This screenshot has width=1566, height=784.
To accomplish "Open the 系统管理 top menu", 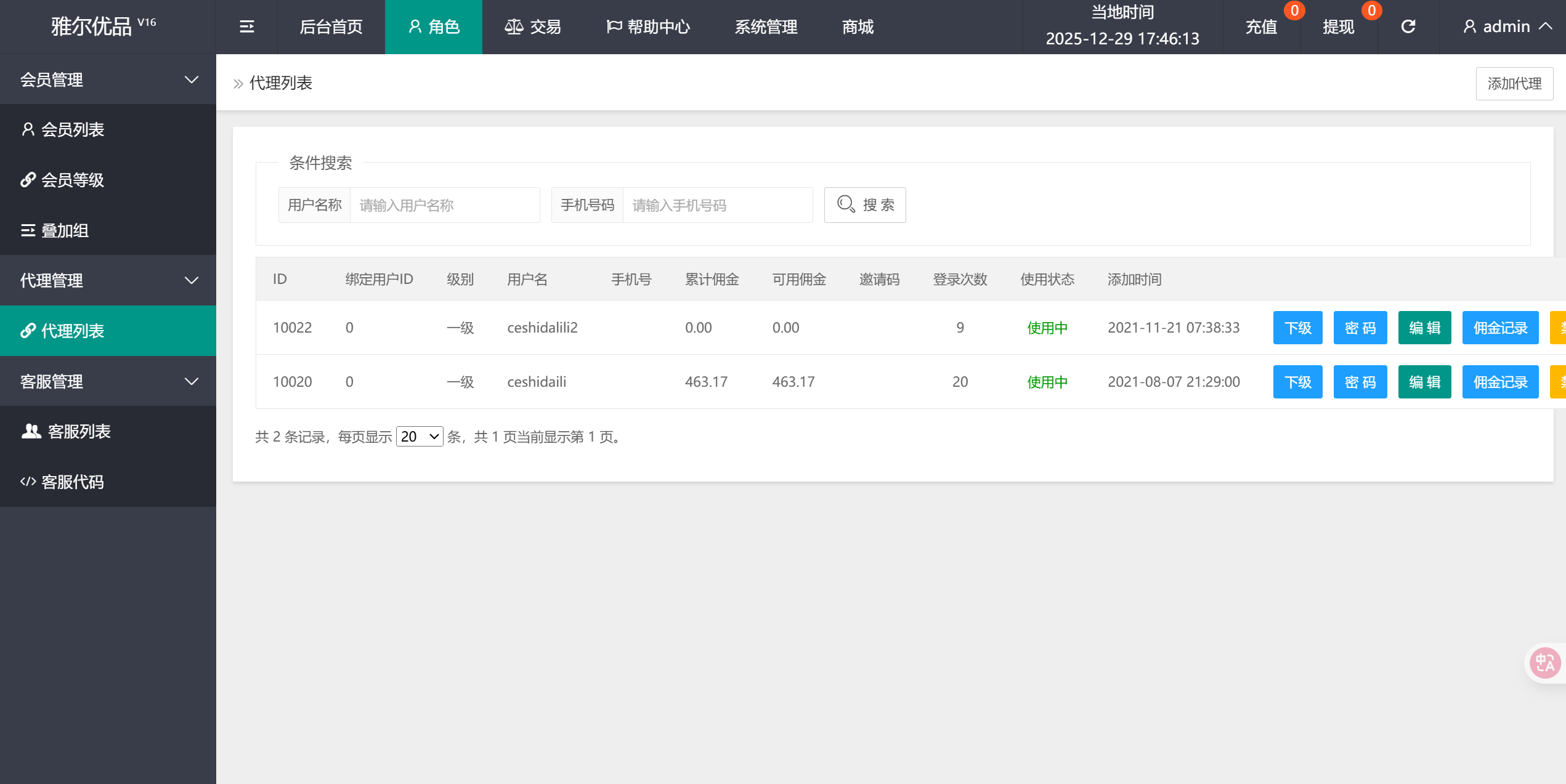I will point(766,26).
